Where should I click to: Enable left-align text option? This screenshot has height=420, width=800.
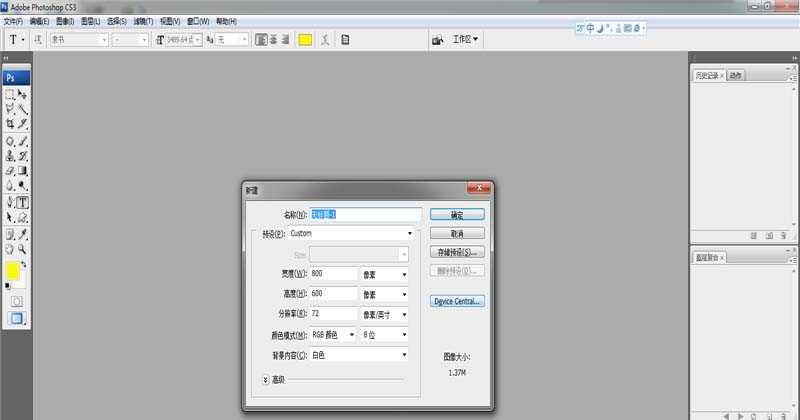(260, 40)
